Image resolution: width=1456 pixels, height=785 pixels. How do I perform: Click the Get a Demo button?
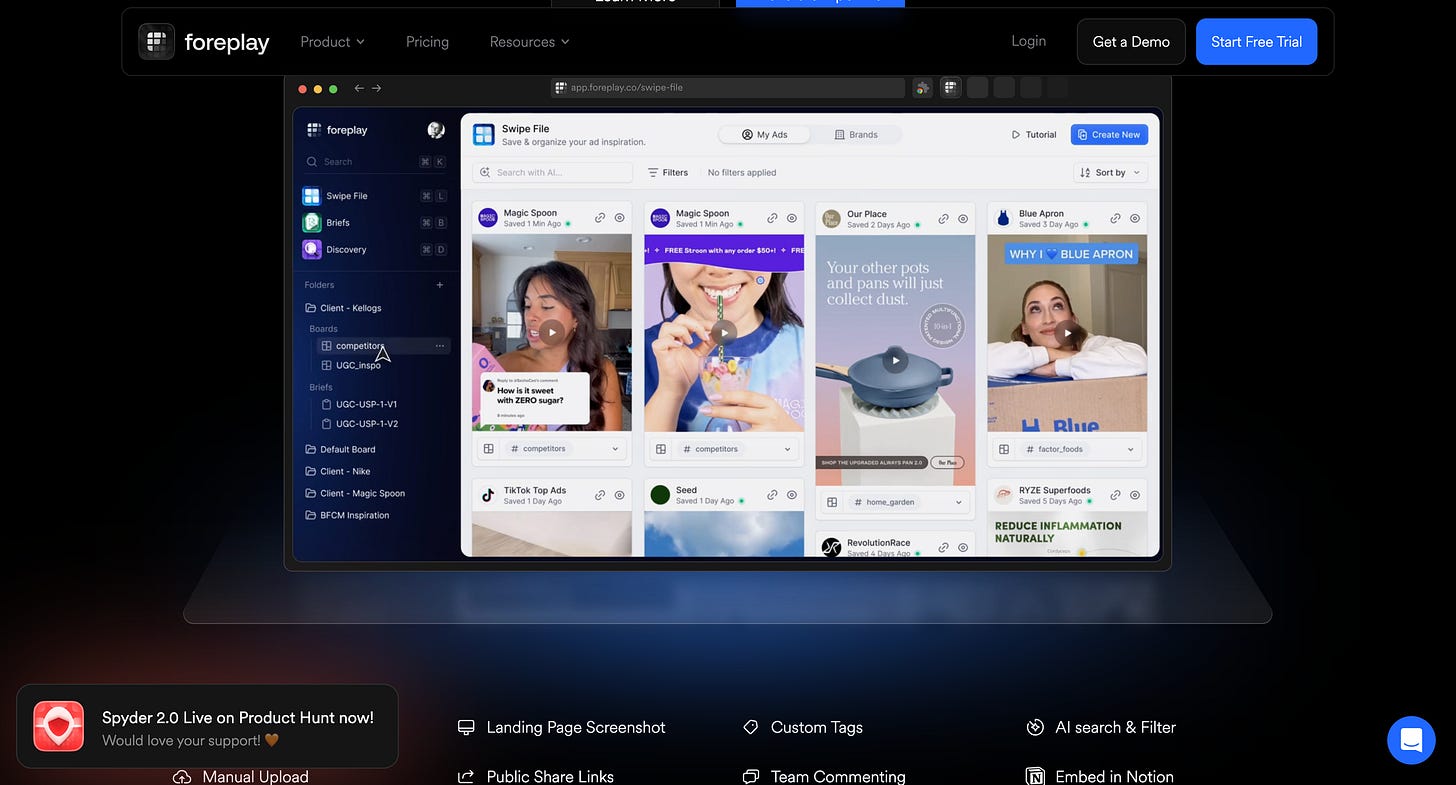pyautogui.click(x=1131, y=42)
